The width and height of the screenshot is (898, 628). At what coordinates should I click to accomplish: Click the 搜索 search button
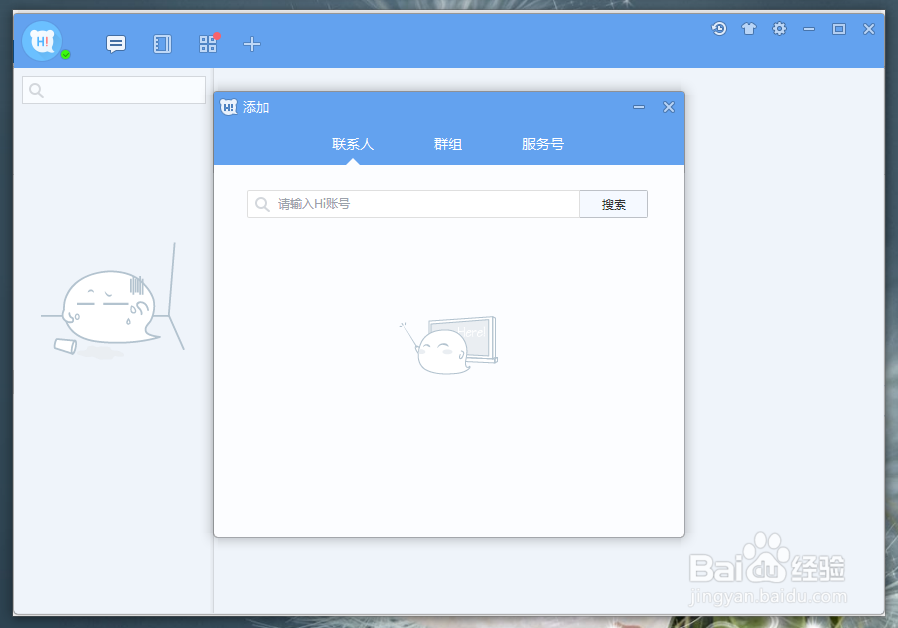(613, 204)
